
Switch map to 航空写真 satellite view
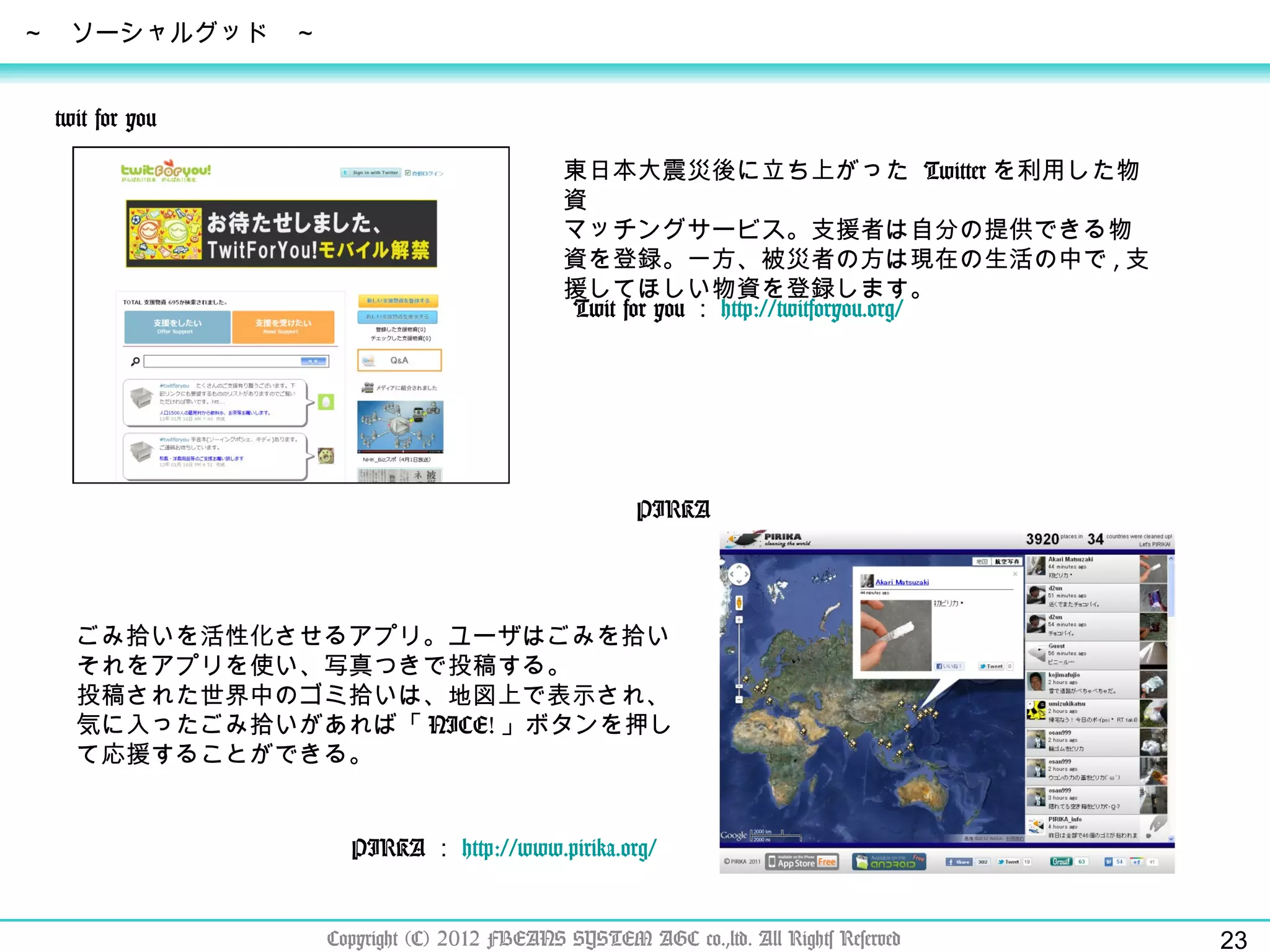coord(1006,562)
